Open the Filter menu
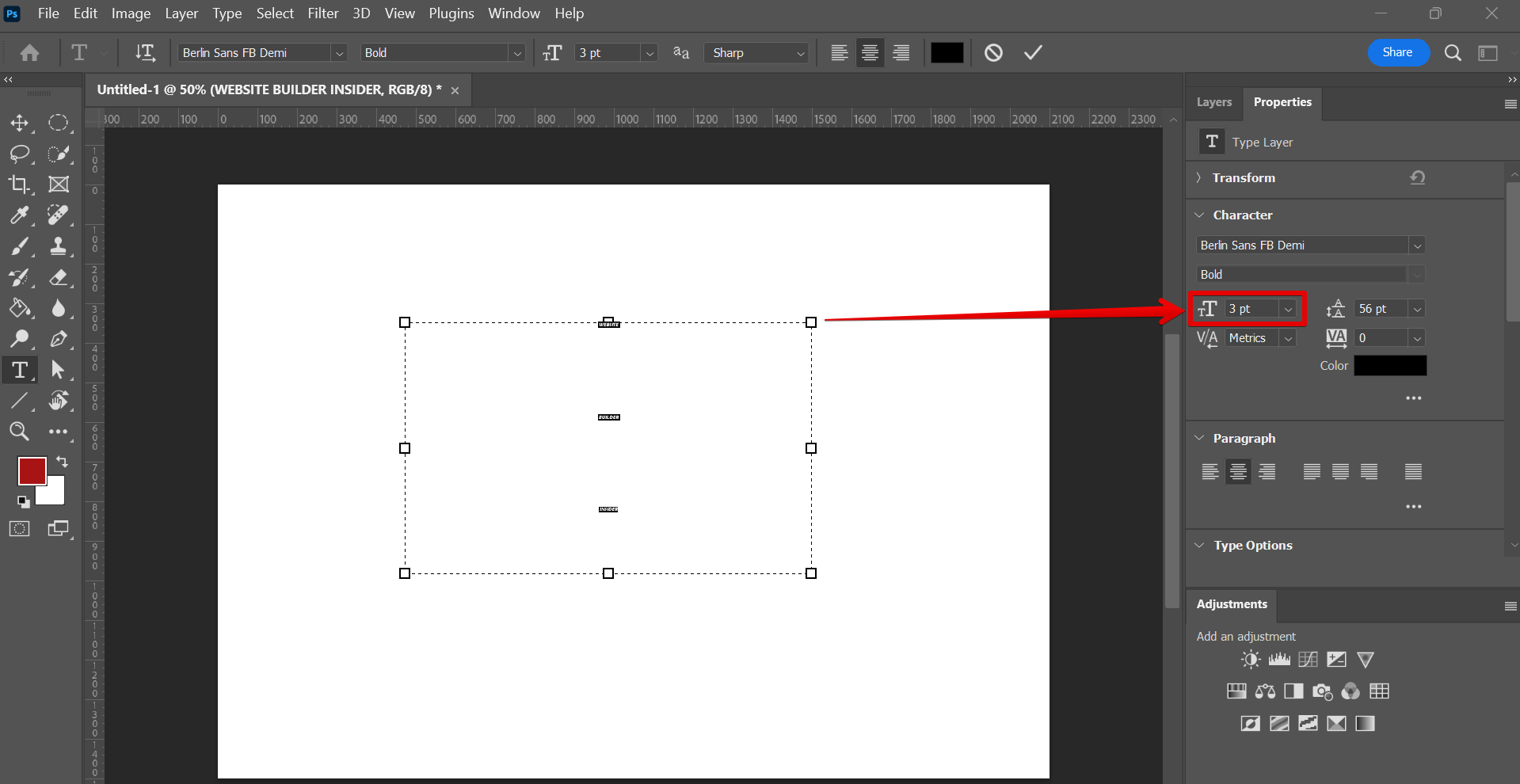Viewport: 1520px width, 784px height. pos(322,13)
